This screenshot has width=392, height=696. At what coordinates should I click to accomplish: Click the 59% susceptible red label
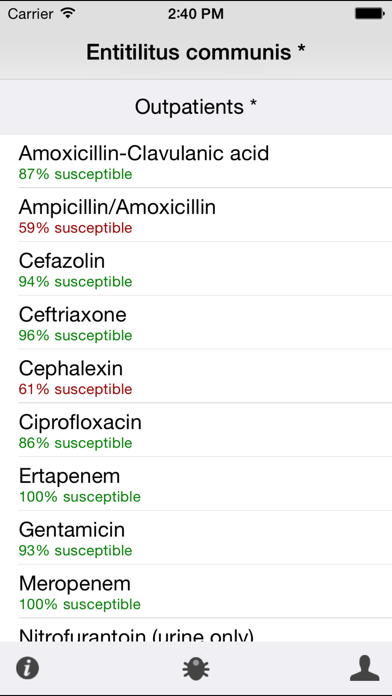75,228
